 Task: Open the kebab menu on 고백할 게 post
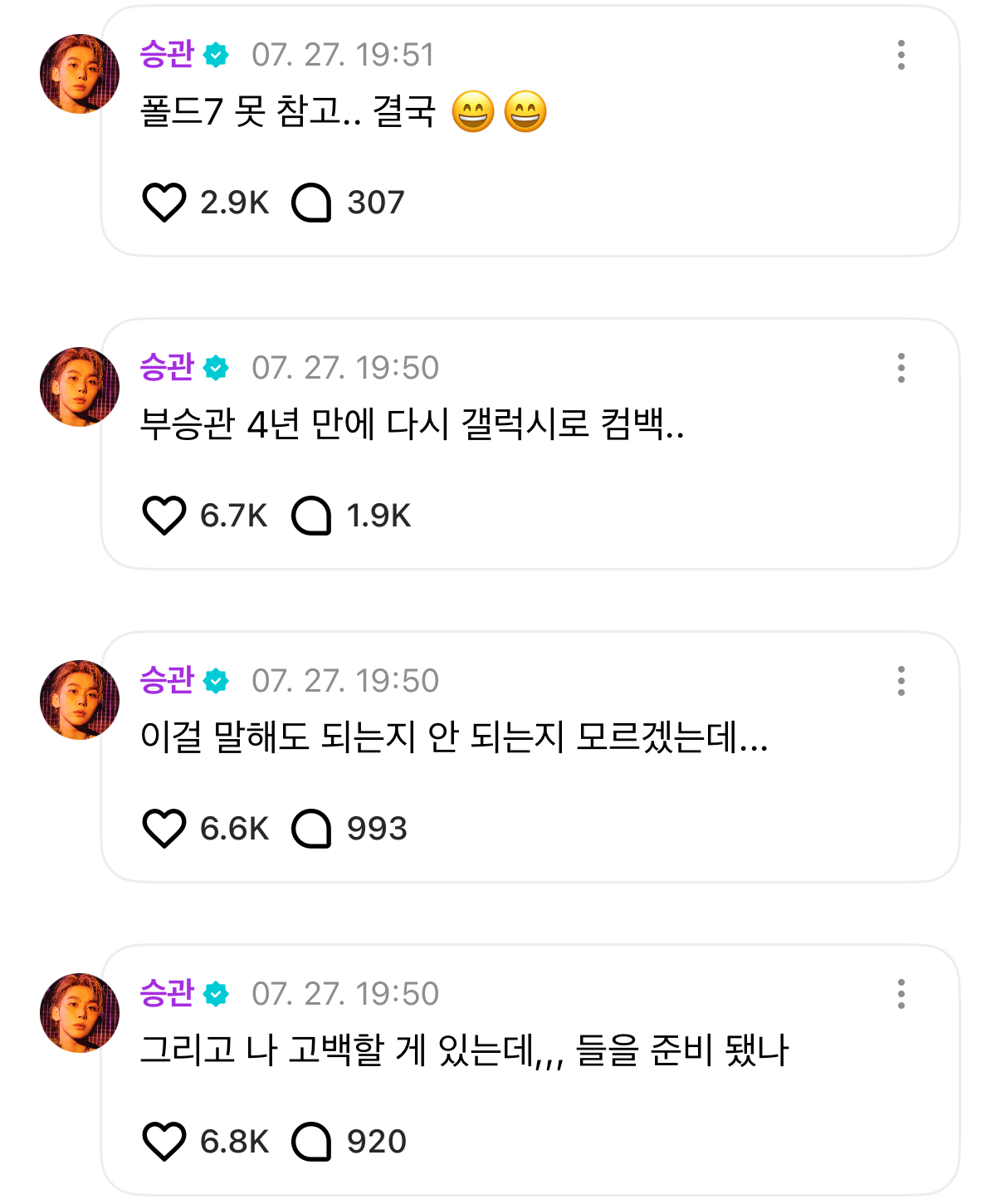point(901,994)
